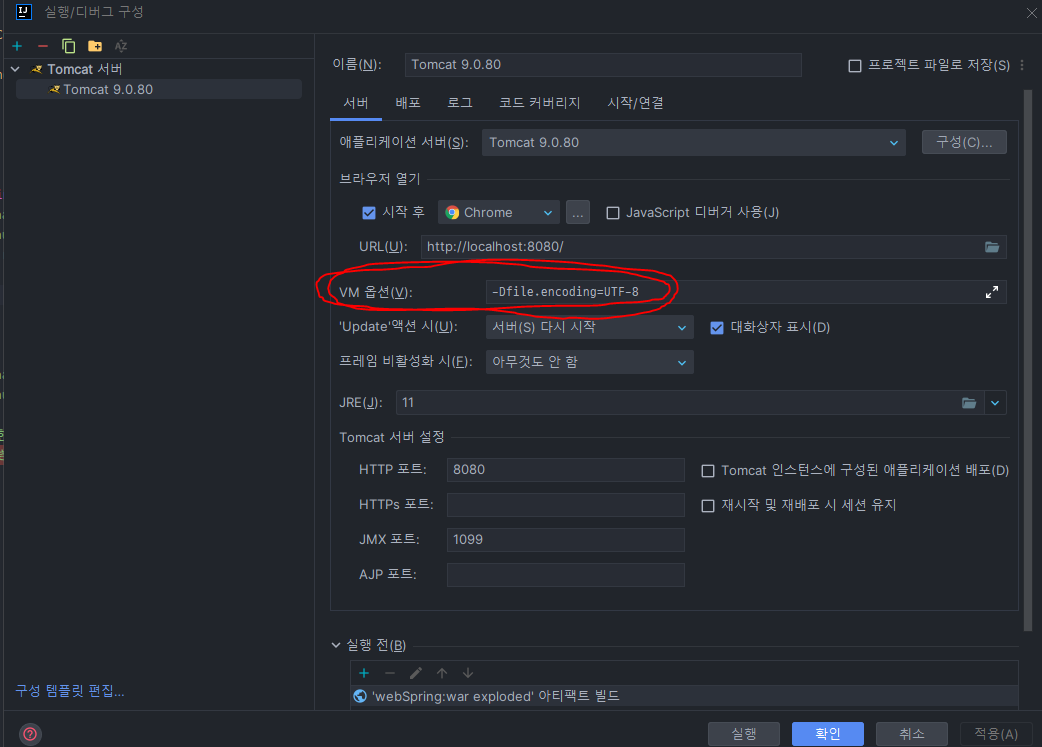Image resolution: width=1042 pixels, height=747 pixels.
Task: Open the JRE version dropdown arrow
Action: tap(995, 403)
